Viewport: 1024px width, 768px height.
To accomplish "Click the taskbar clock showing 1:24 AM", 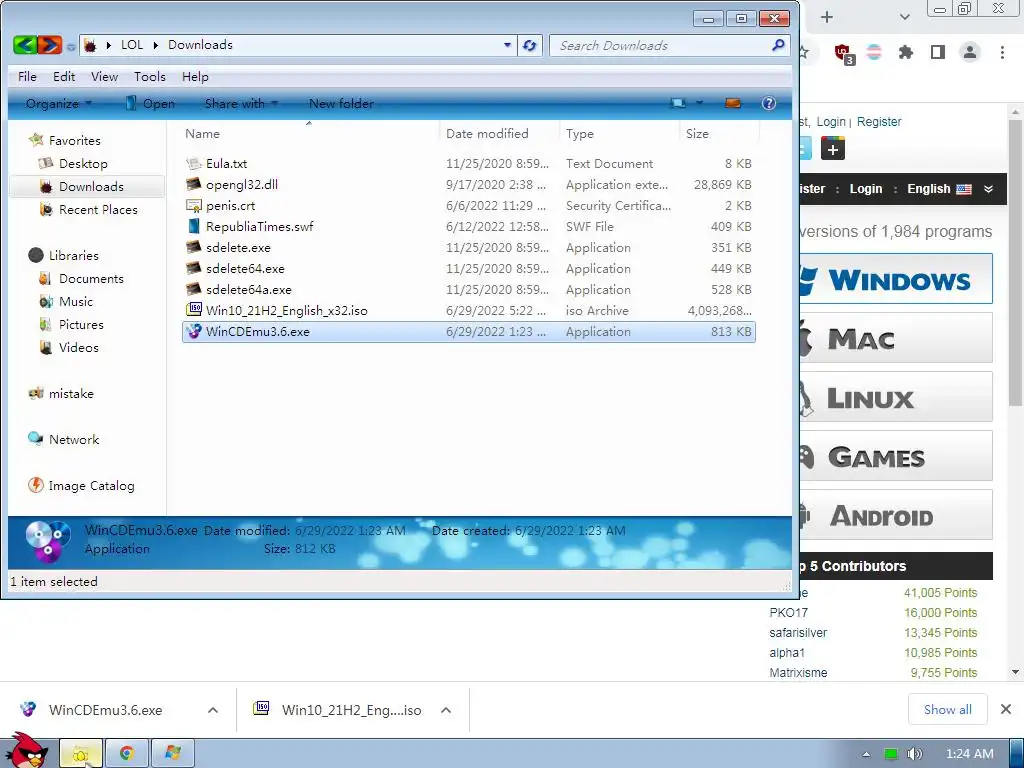I will 970,754.
